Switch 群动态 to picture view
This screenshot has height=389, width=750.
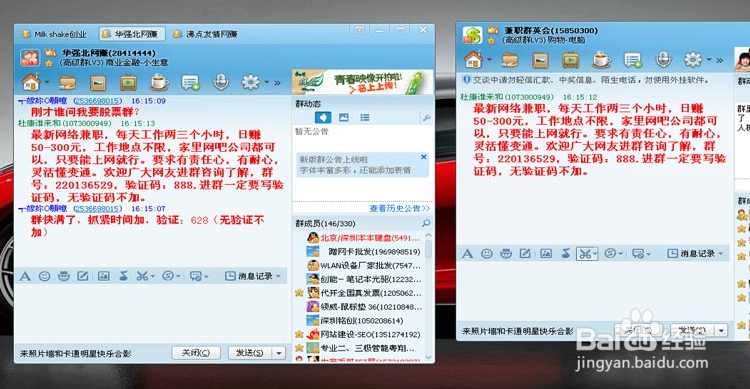[344, 117]
